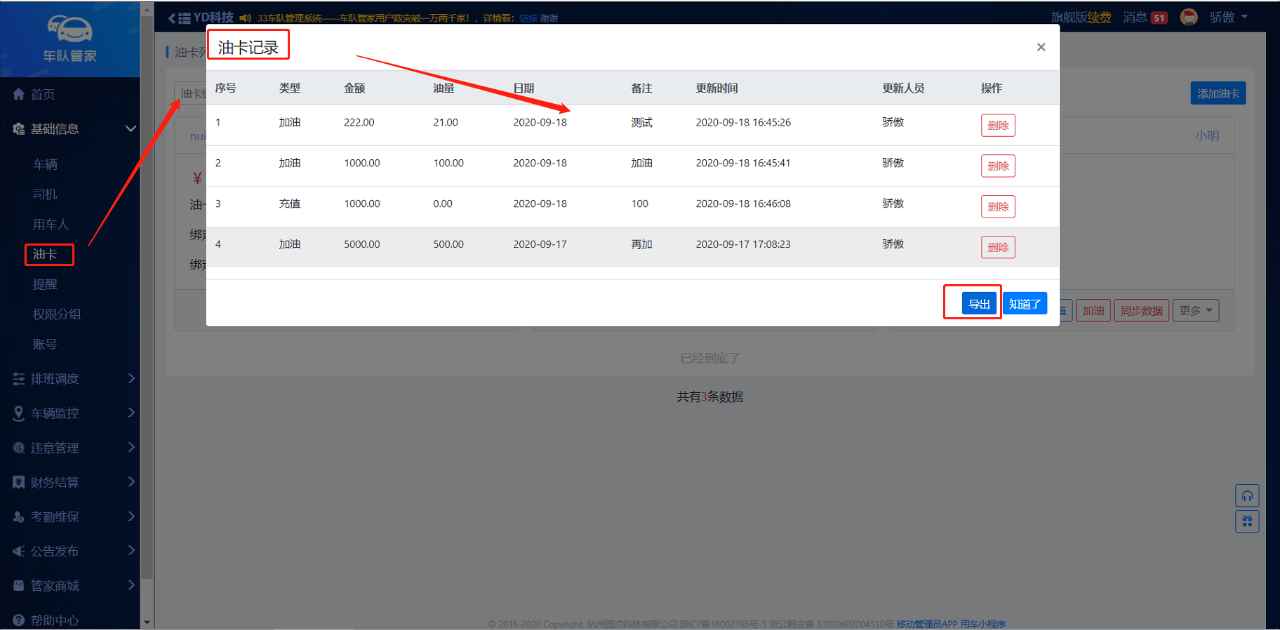Select 提醒 in the sidebar

[x=45, y=284]
